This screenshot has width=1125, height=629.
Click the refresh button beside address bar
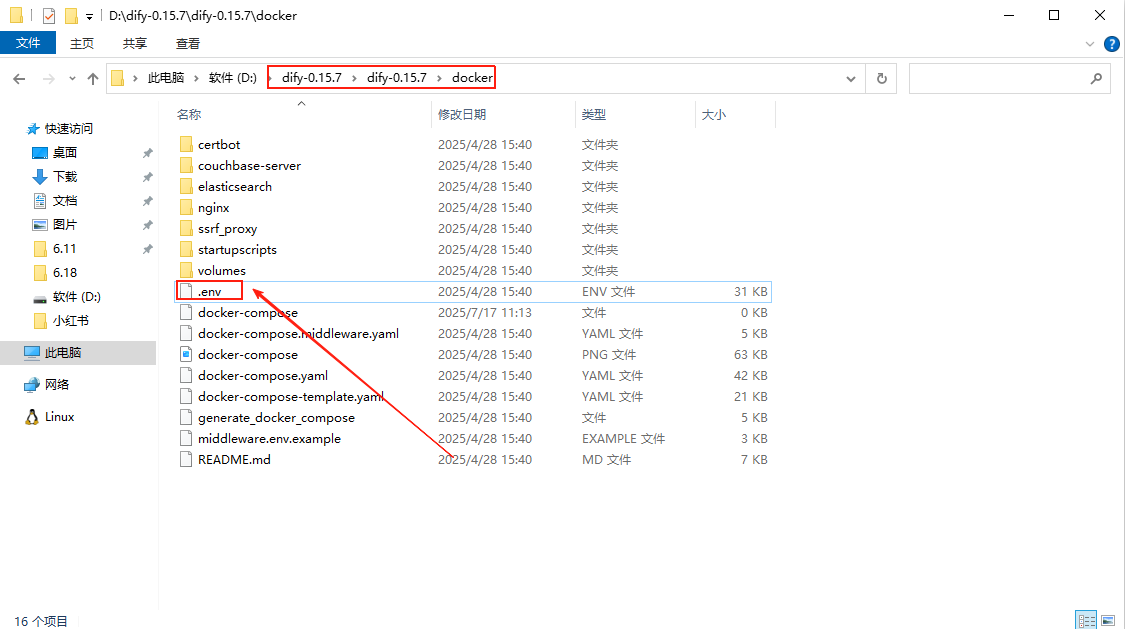881,78
